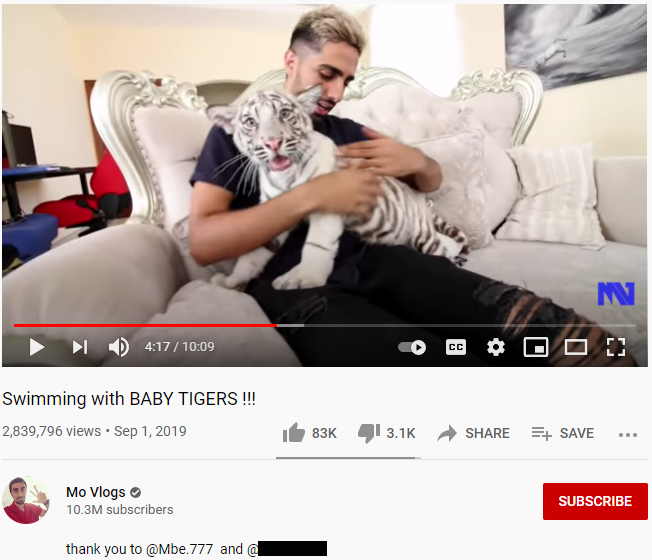Enter full screen mode
The image size is (652, 560).
click(616, 347)
